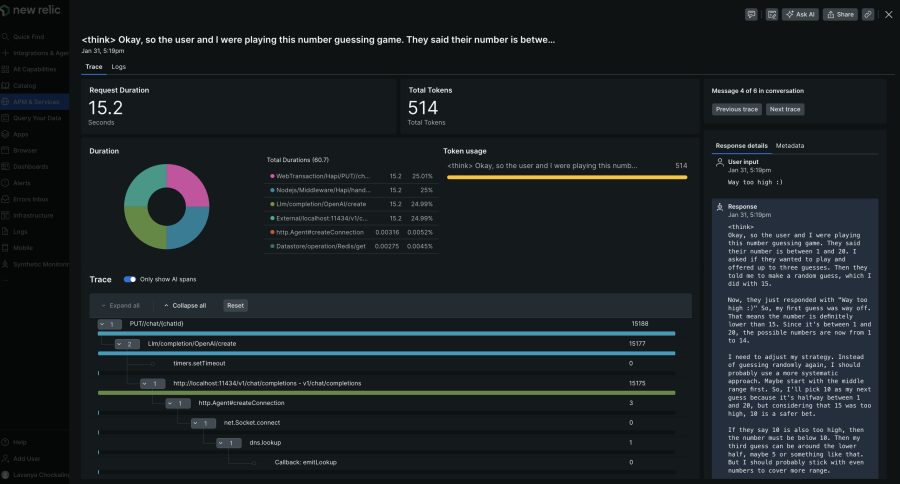Click External/localhost:11434 legend entry

(351, 218)
